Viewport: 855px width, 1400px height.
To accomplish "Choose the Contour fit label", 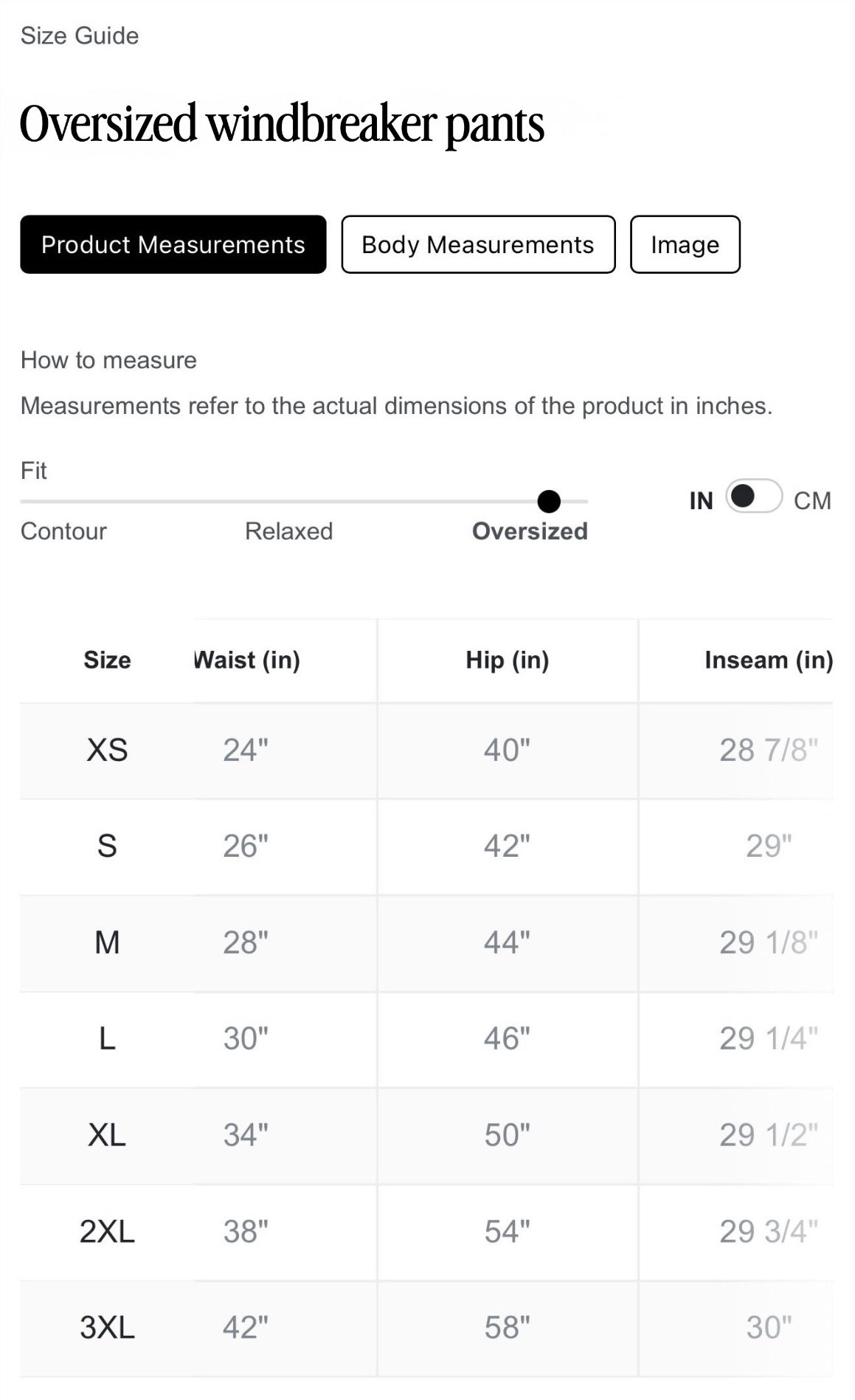I will pyautogui.click(x=63, y=531).
